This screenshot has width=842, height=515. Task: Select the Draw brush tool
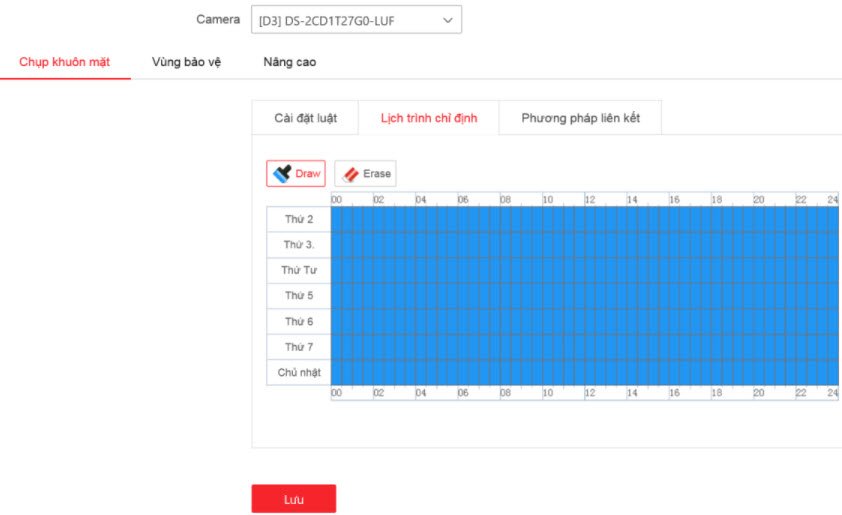pos(296,174)
